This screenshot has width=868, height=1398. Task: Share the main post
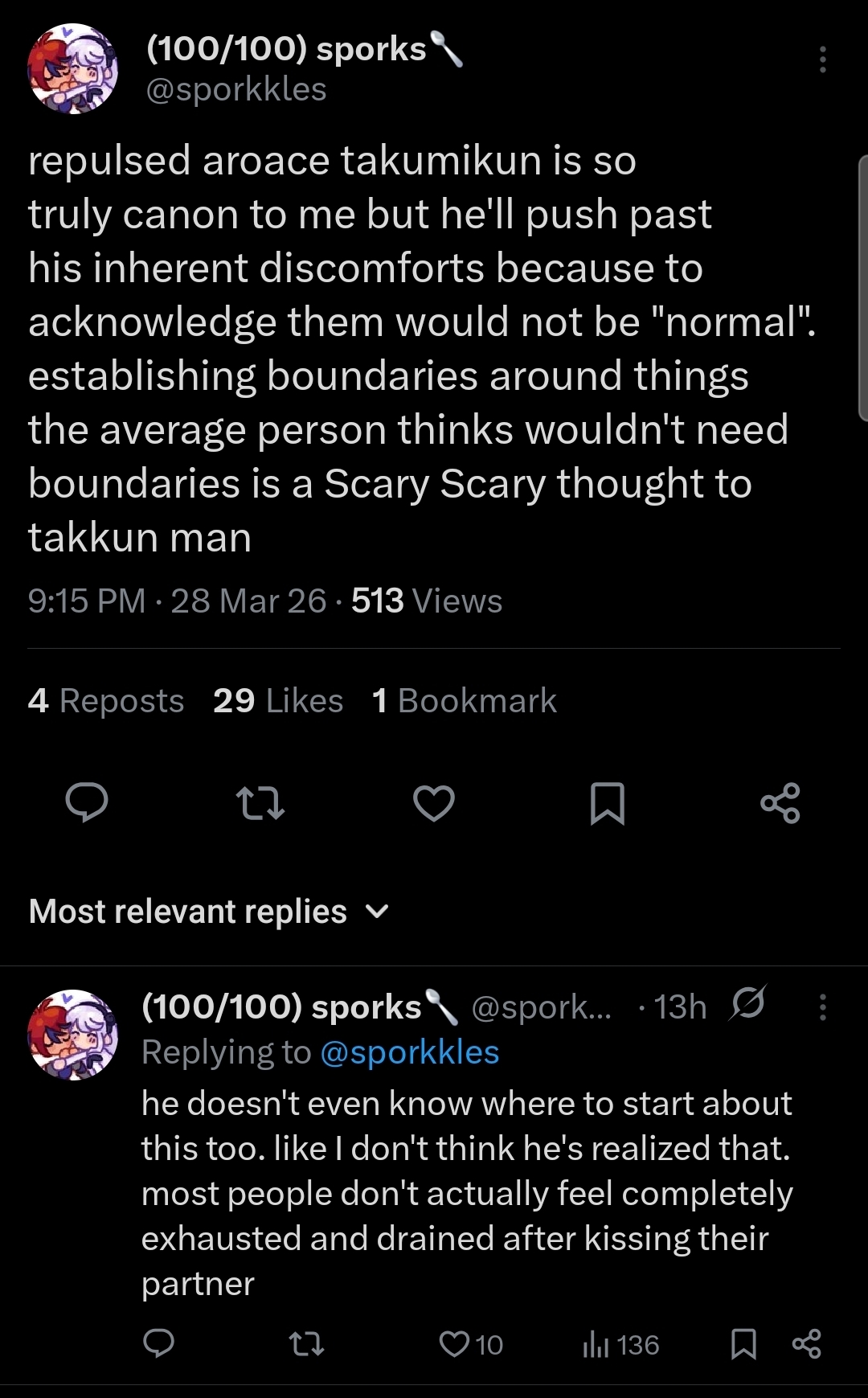pos(780,803)
